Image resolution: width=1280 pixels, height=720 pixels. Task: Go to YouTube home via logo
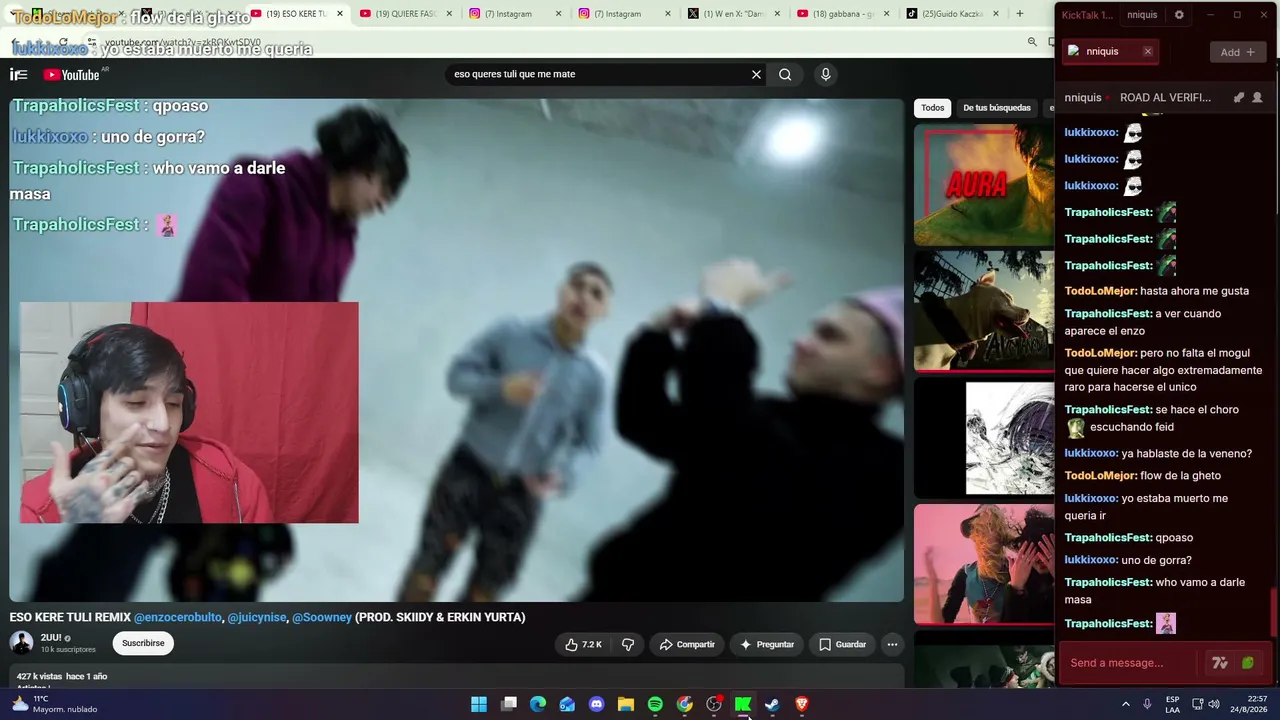[72, 74]
